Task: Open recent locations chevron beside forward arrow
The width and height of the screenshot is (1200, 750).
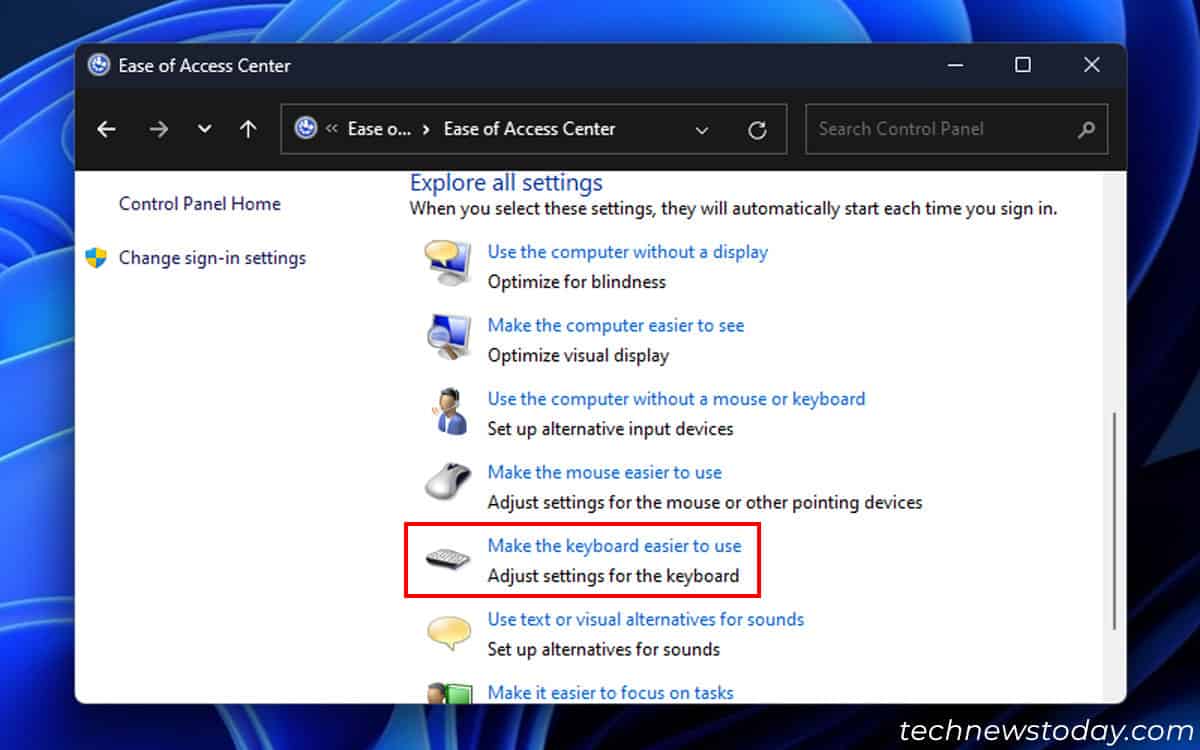Action: coord(205,130)
